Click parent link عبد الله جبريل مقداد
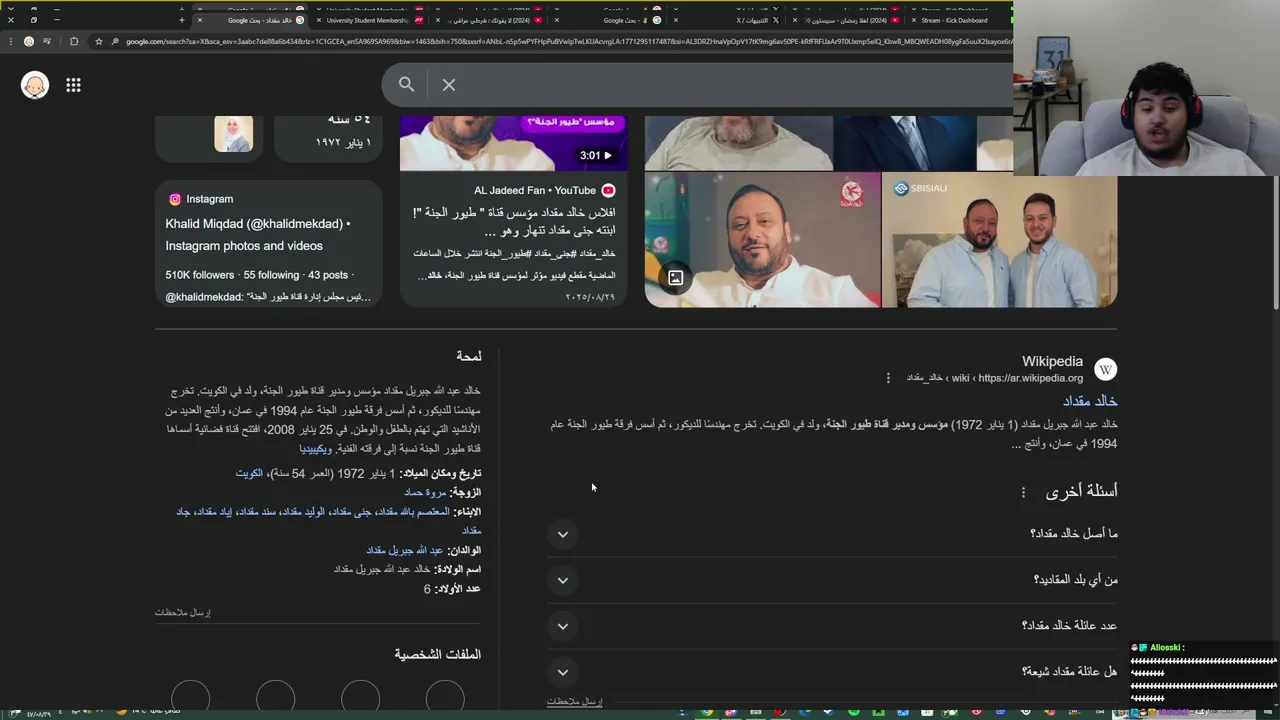The height and width of the screenshot is (720, 1280). pos(404,550)
